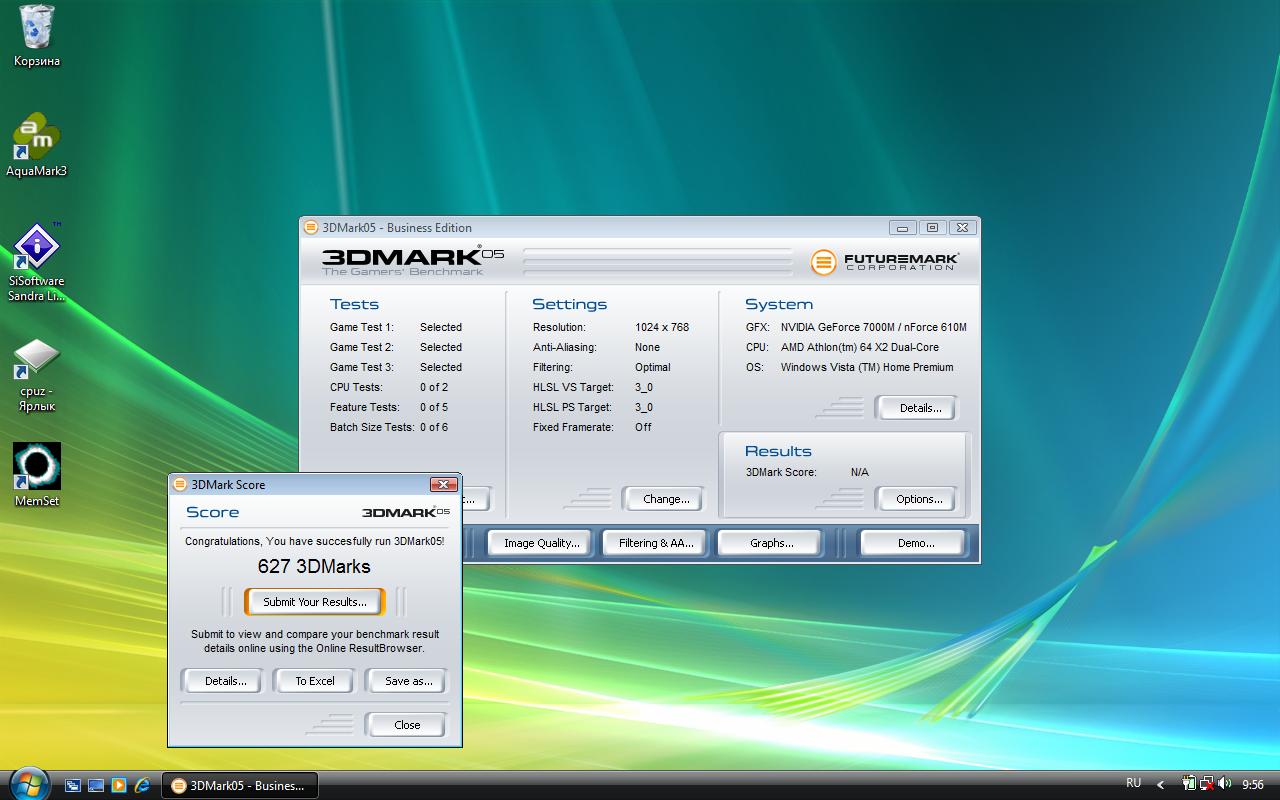This screenshot has width=1280, height=800.
Task: Click CPU Tests value 0 of 2
Action: [434, 387]
